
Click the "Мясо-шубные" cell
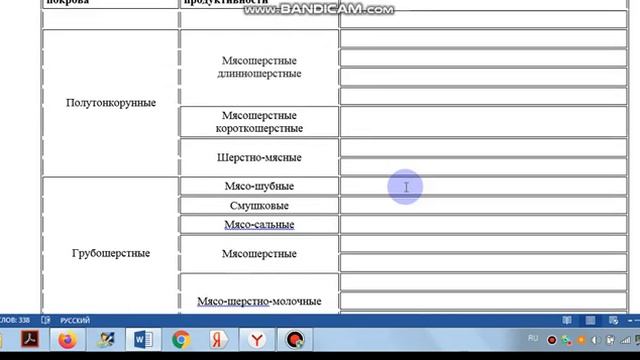click(x=259, y=186)
